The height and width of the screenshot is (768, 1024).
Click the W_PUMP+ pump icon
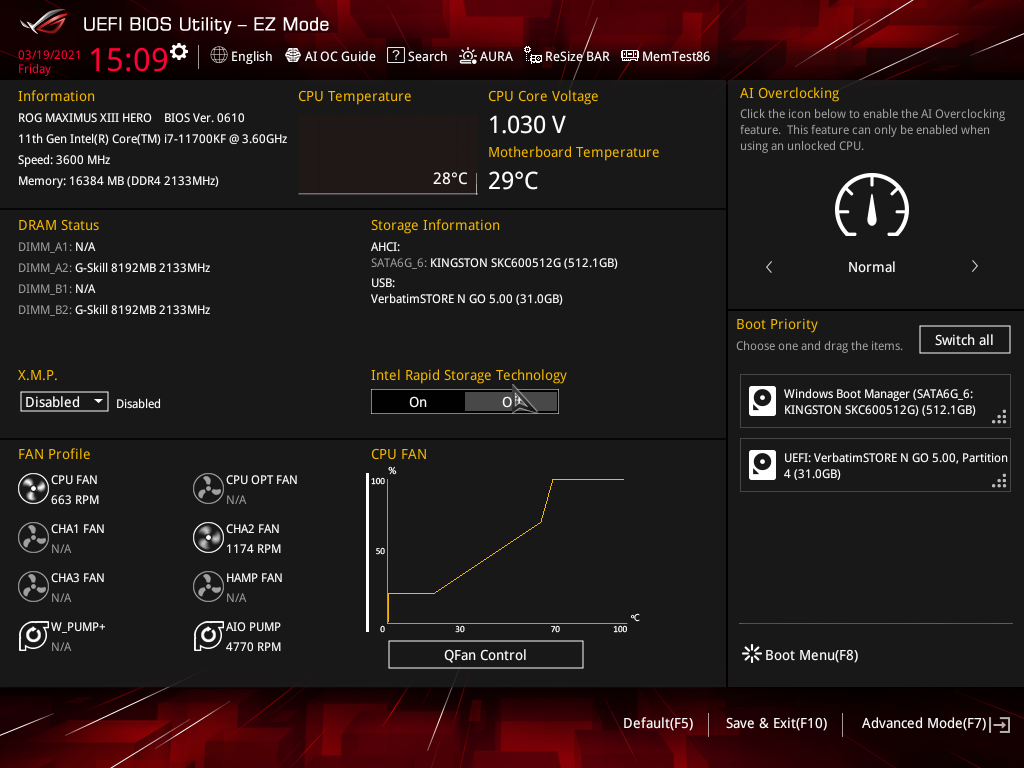coord(33,635)
